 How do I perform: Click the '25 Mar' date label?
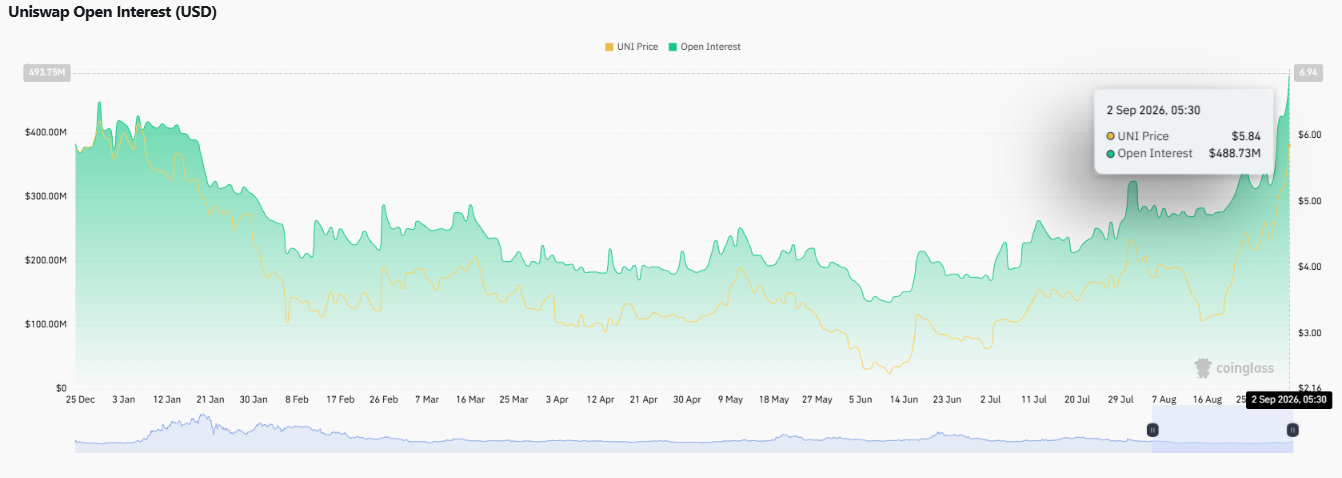pyautogui.click(x=513, y=399)
